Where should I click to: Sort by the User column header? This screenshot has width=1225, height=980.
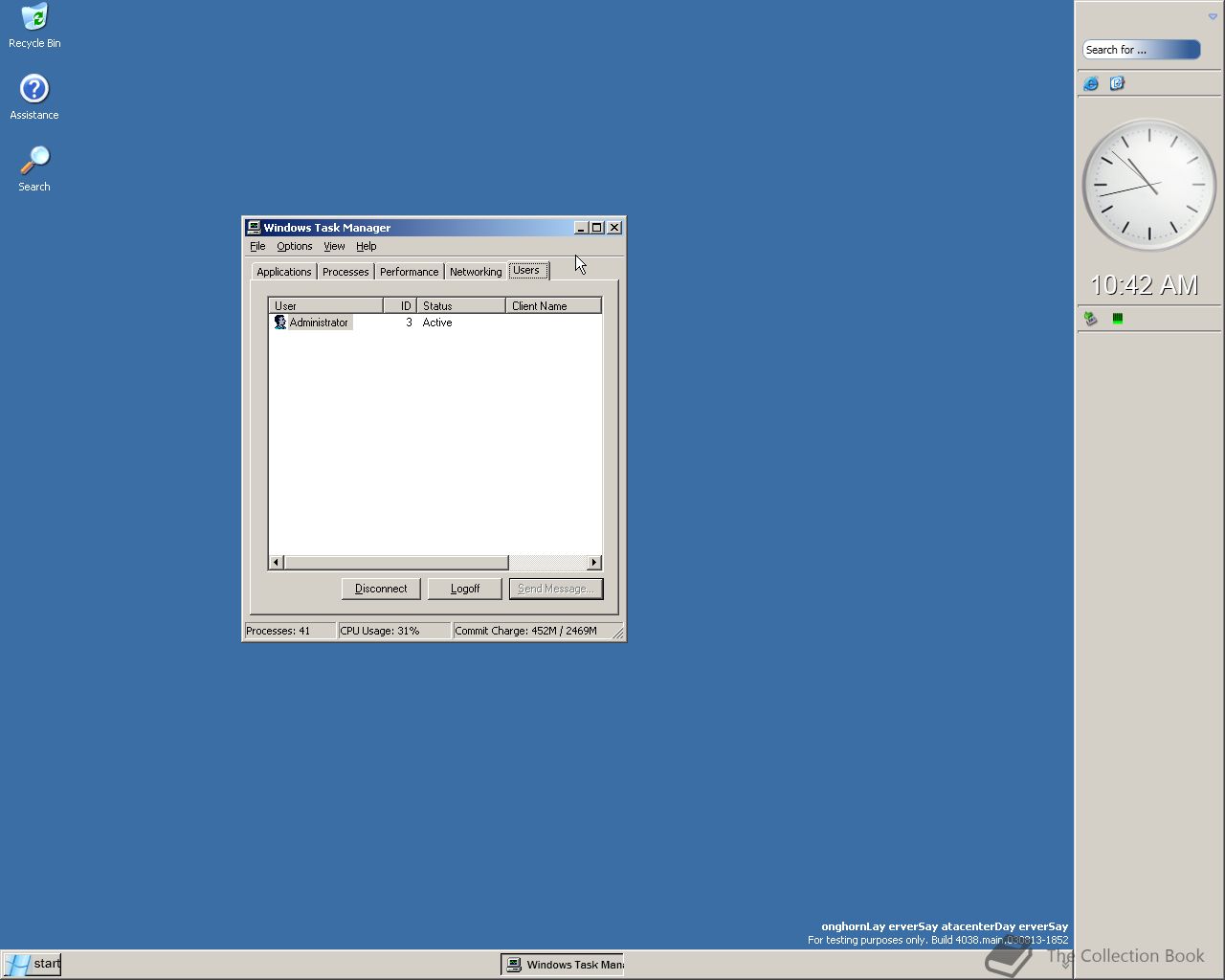tap(326, 305)
